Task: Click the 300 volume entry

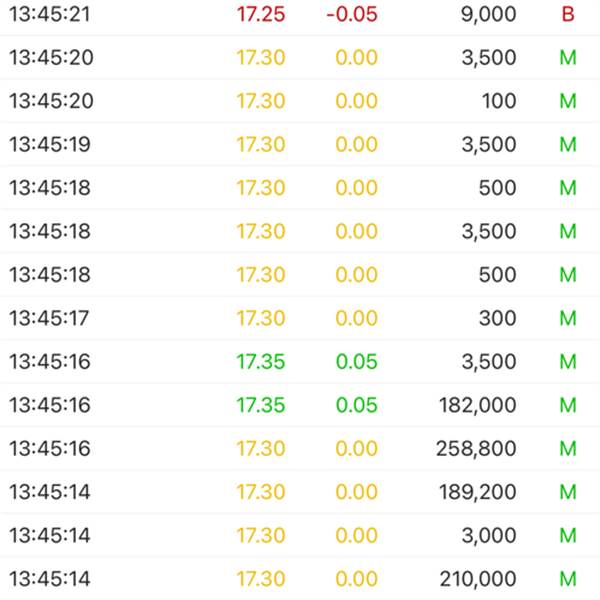Action: [x=499, y=319]
